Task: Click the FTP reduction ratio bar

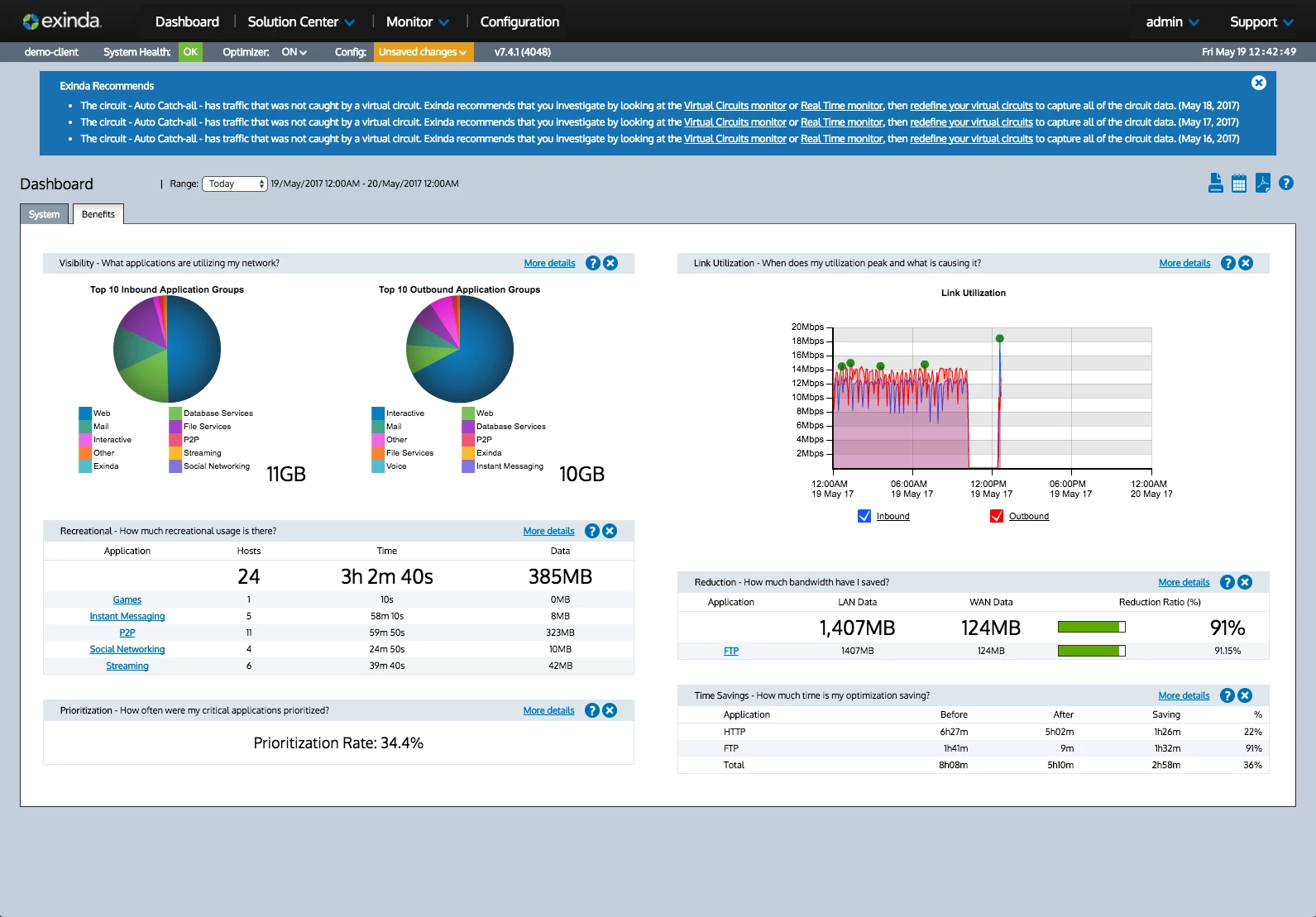Action: coord(1091,651)
